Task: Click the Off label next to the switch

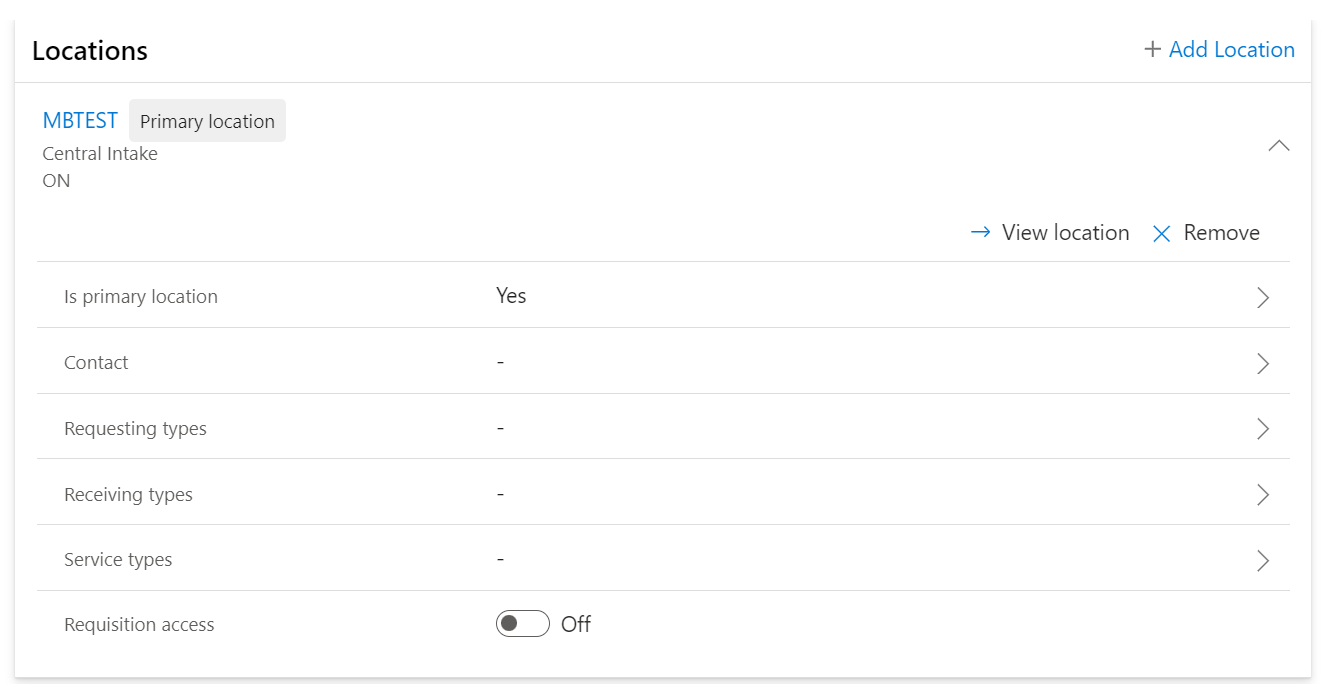Action: click(x=576, y=624)
